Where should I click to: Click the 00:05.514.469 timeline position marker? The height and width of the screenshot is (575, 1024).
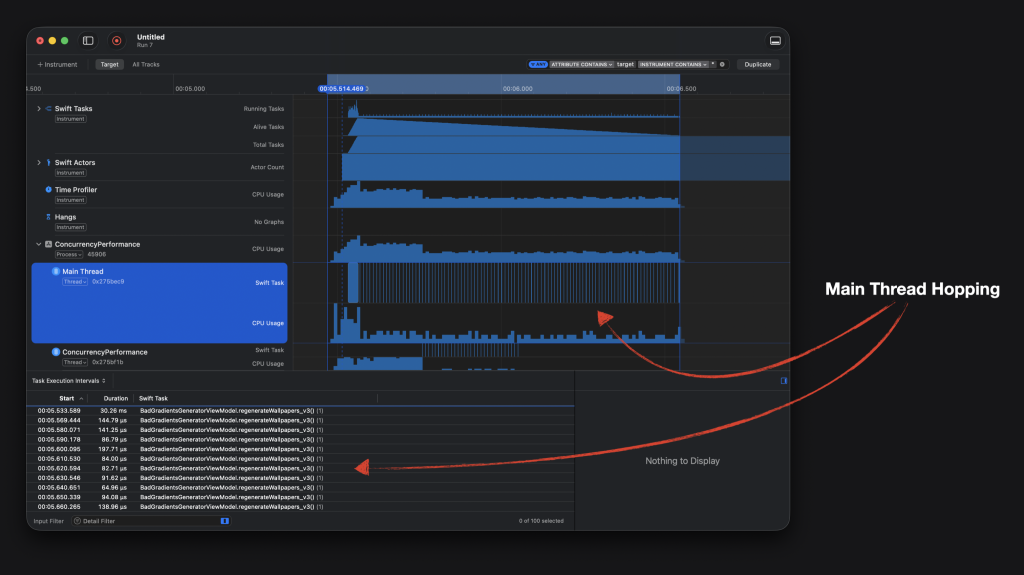pyautogui.click(x=342, y=89)
